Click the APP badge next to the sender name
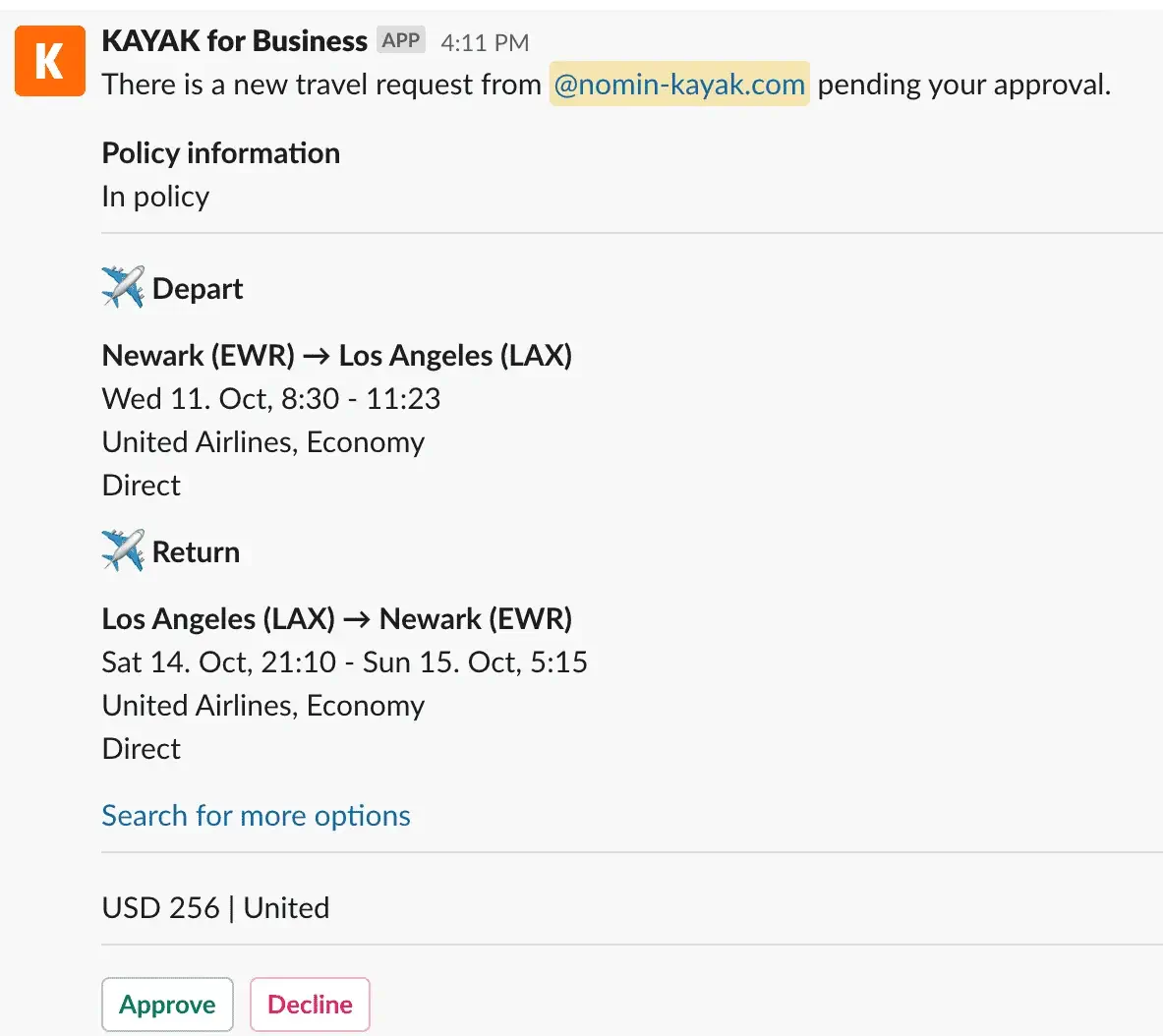This screenshot has height=1036, width=1163. click(x=401, y=40)
